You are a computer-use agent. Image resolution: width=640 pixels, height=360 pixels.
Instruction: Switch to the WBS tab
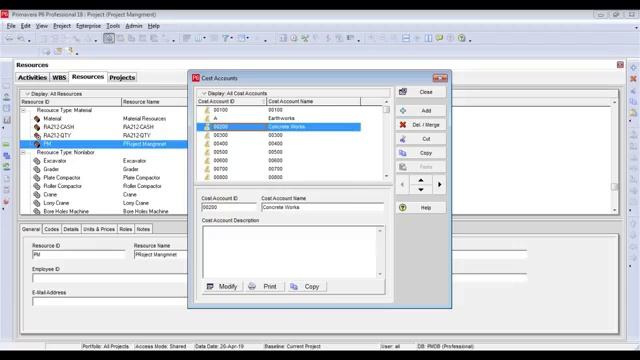[x=59, y=78]
